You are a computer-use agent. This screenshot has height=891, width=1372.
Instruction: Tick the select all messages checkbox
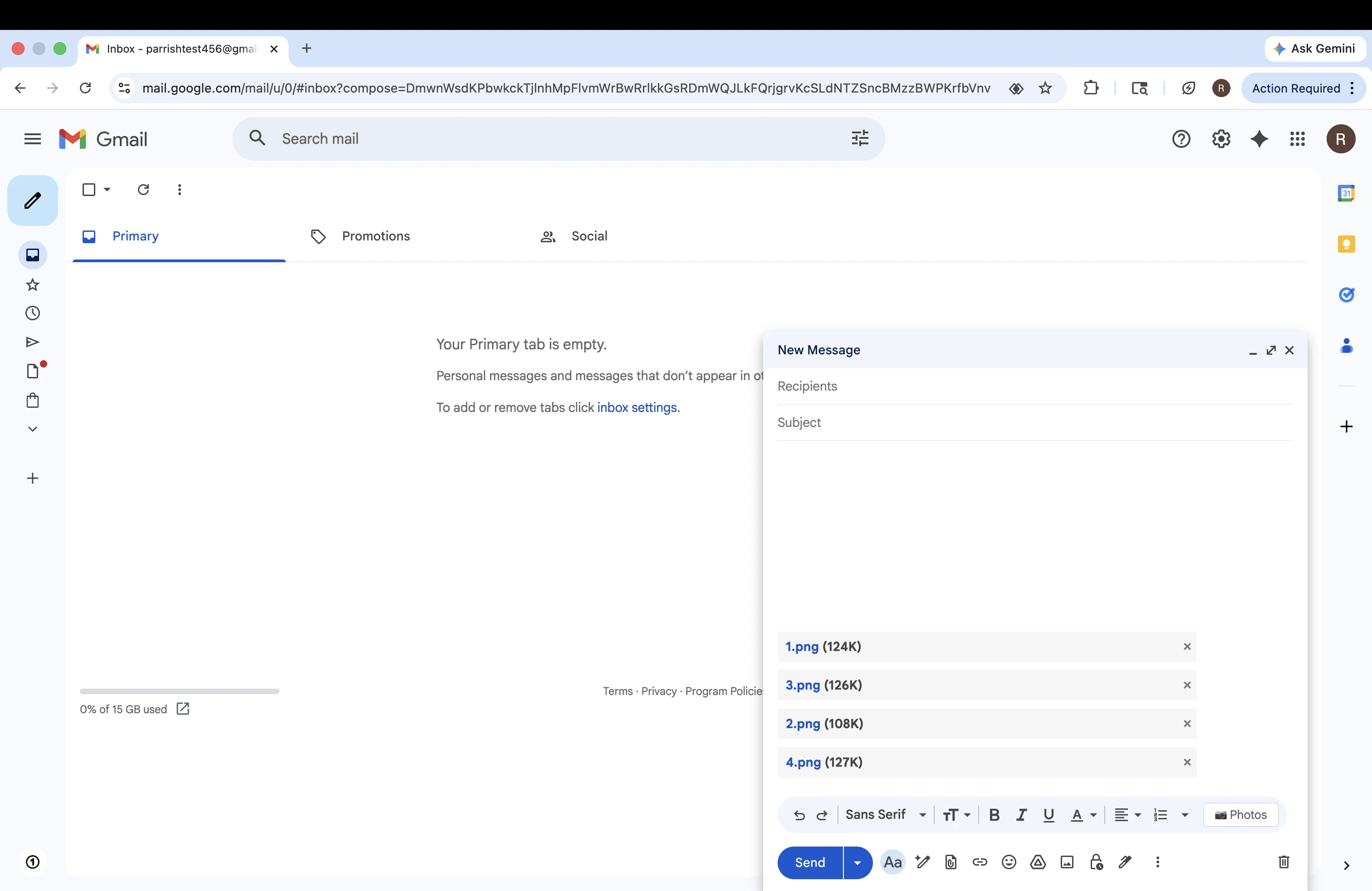coord(89,190)
